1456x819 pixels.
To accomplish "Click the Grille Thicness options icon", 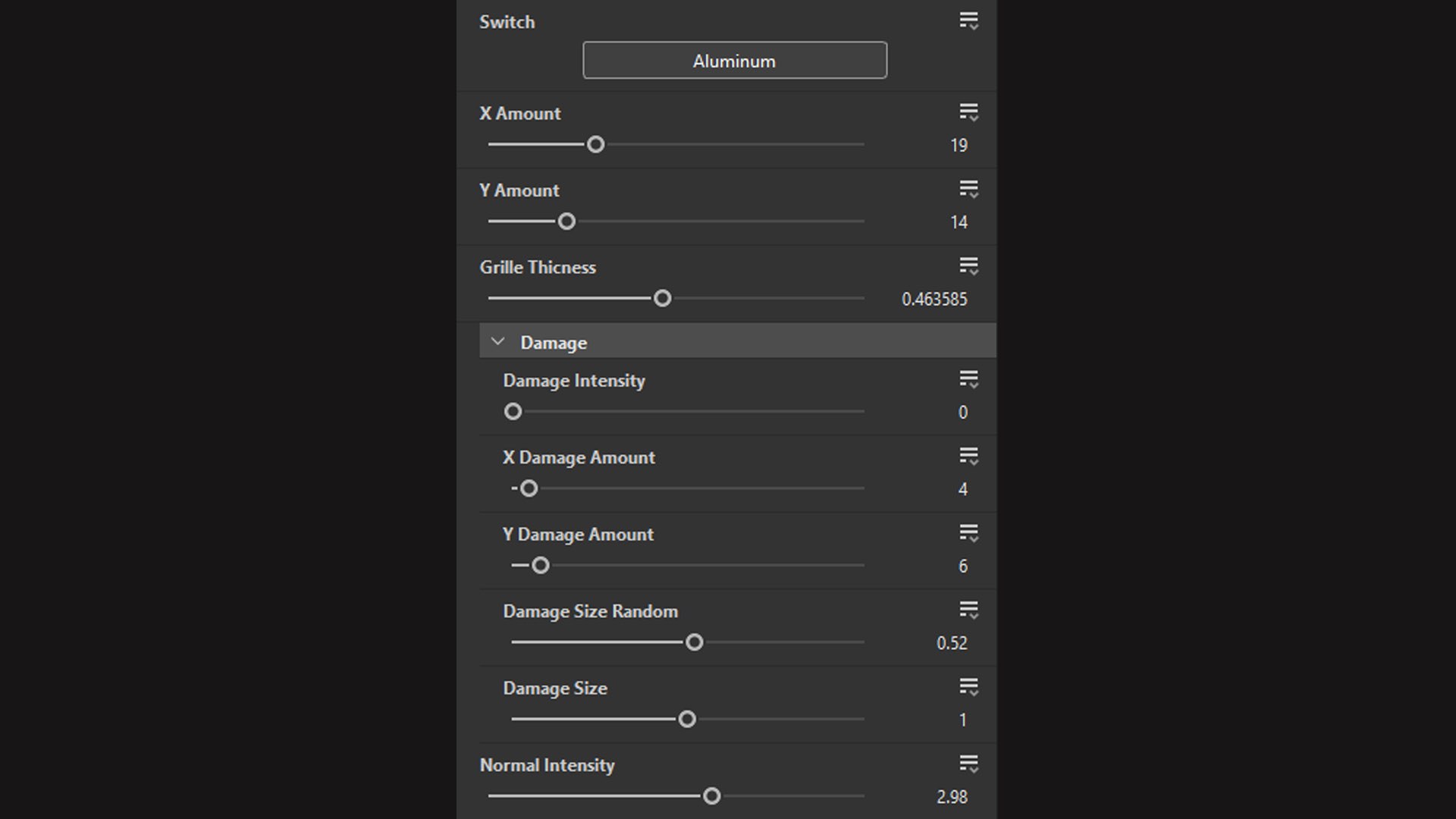I will [x=968, y=266].
